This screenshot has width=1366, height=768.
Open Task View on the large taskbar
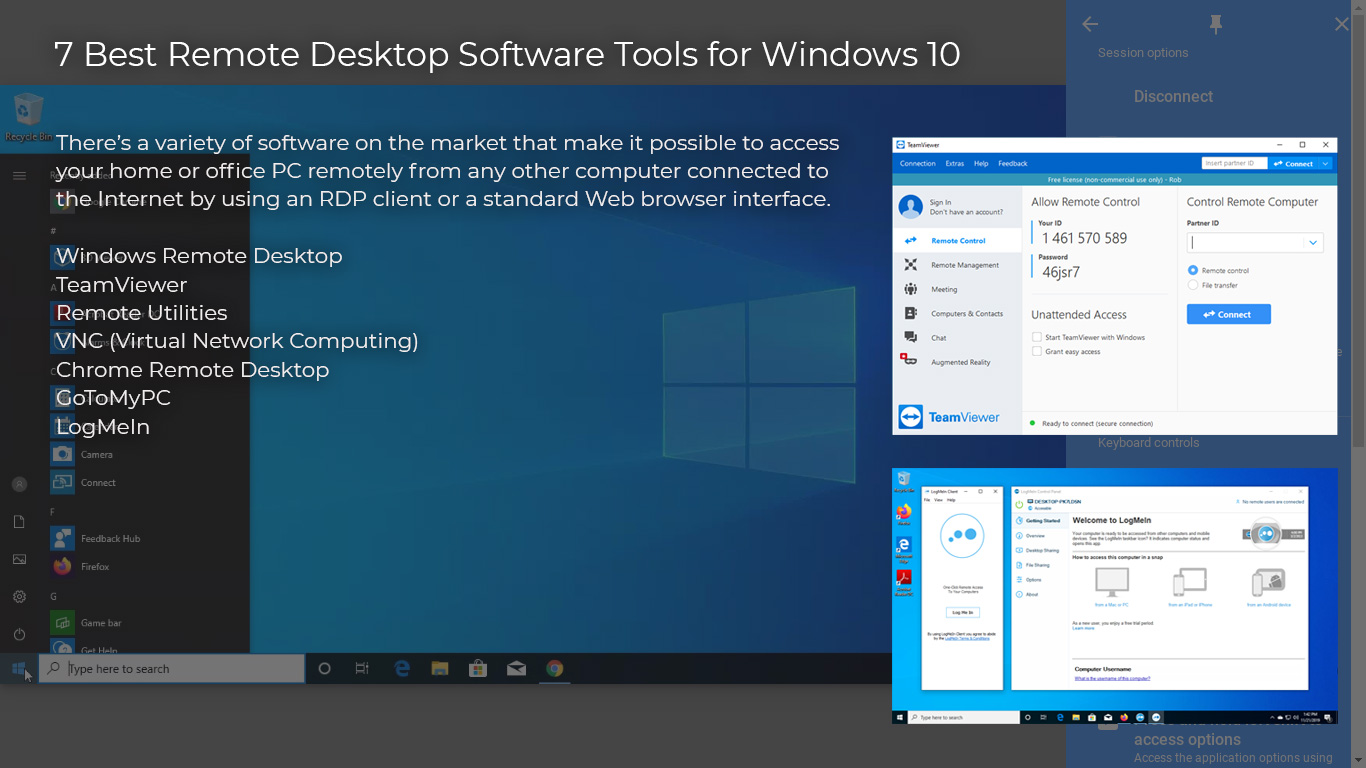pos(362,669)
